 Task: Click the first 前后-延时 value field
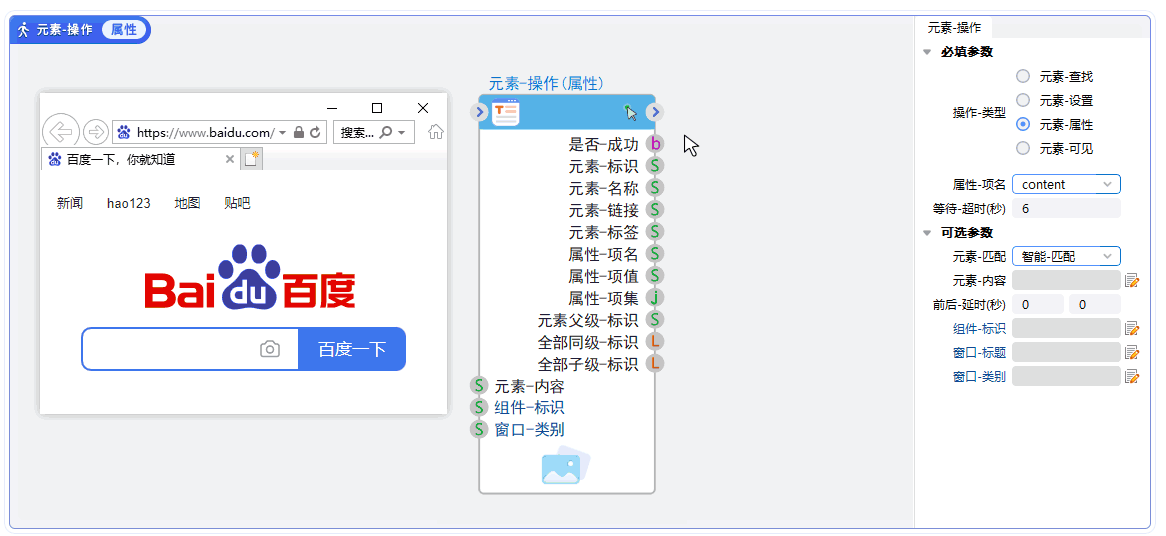pyautogui.click(x=1038, y=305)
